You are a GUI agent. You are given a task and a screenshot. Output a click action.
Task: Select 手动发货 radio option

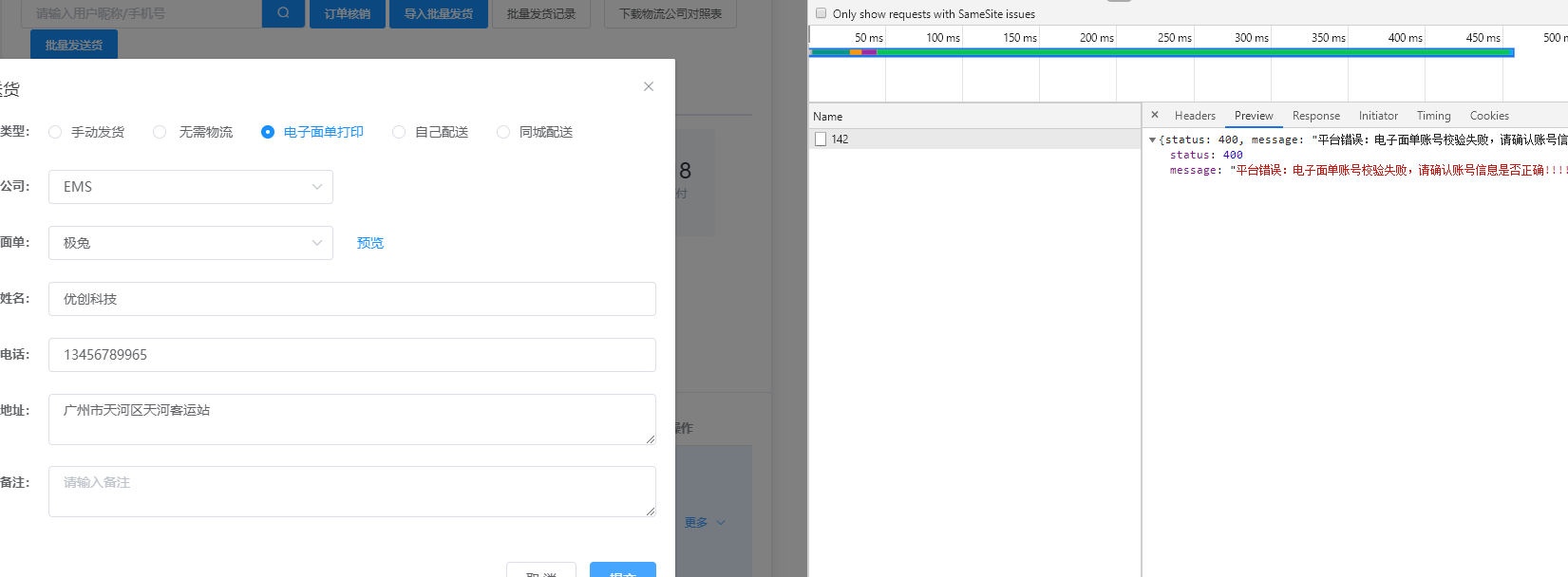[x=87, y=132]
